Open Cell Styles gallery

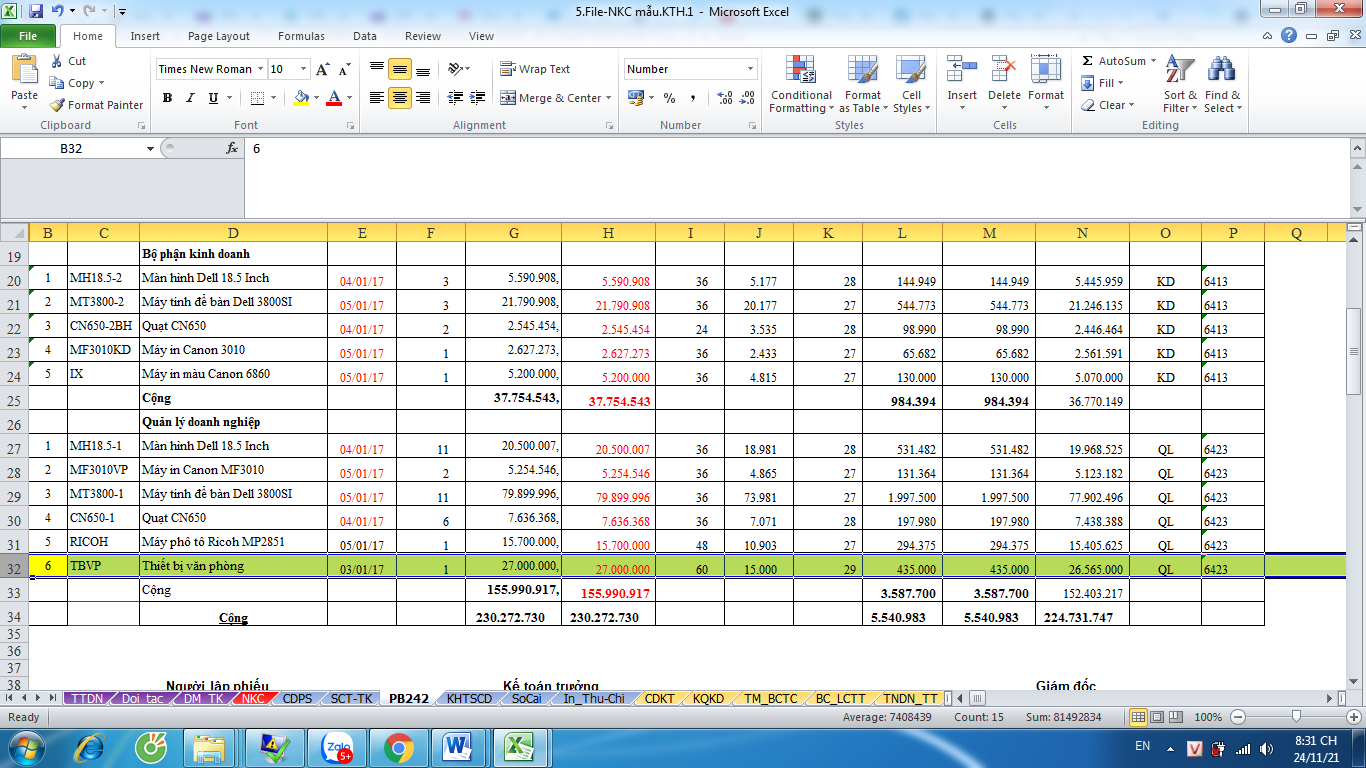pyautogui.click(x=910, y=84)
